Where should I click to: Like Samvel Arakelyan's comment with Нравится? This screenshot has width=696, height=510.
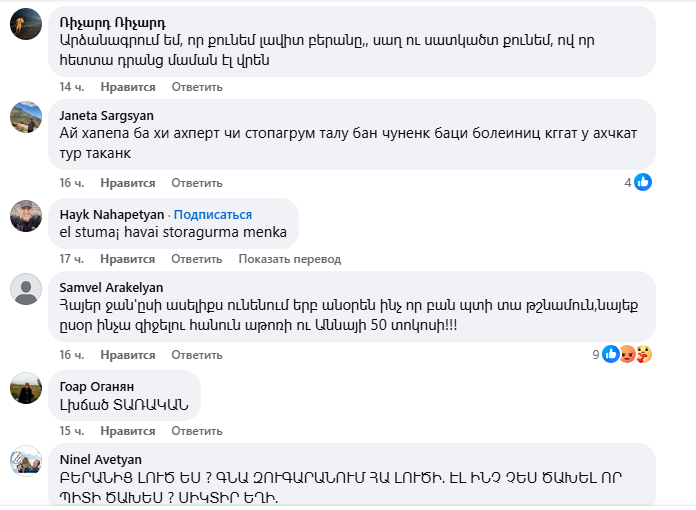128,355
